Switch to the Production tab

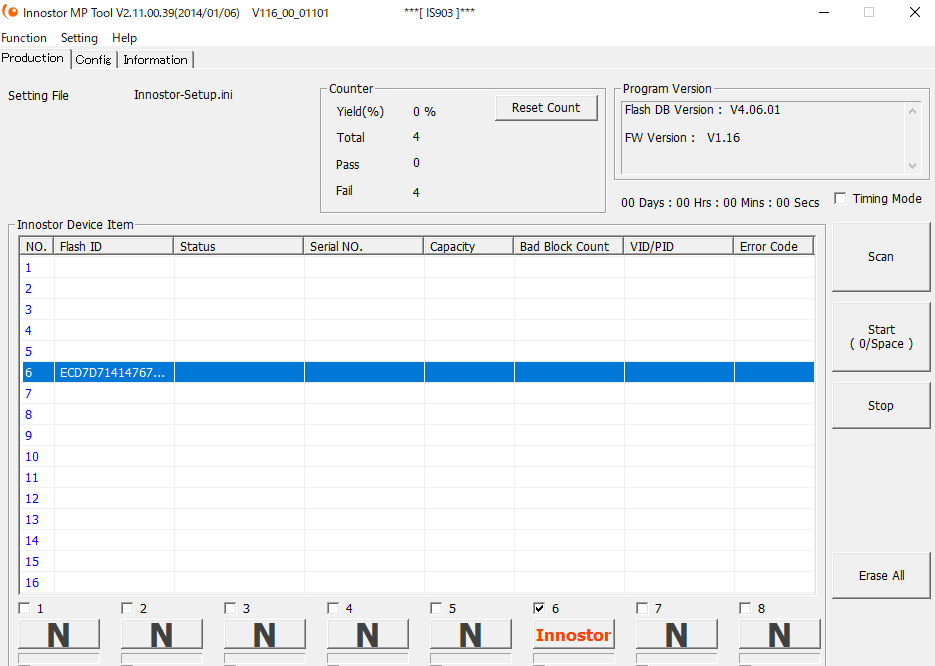33,58
